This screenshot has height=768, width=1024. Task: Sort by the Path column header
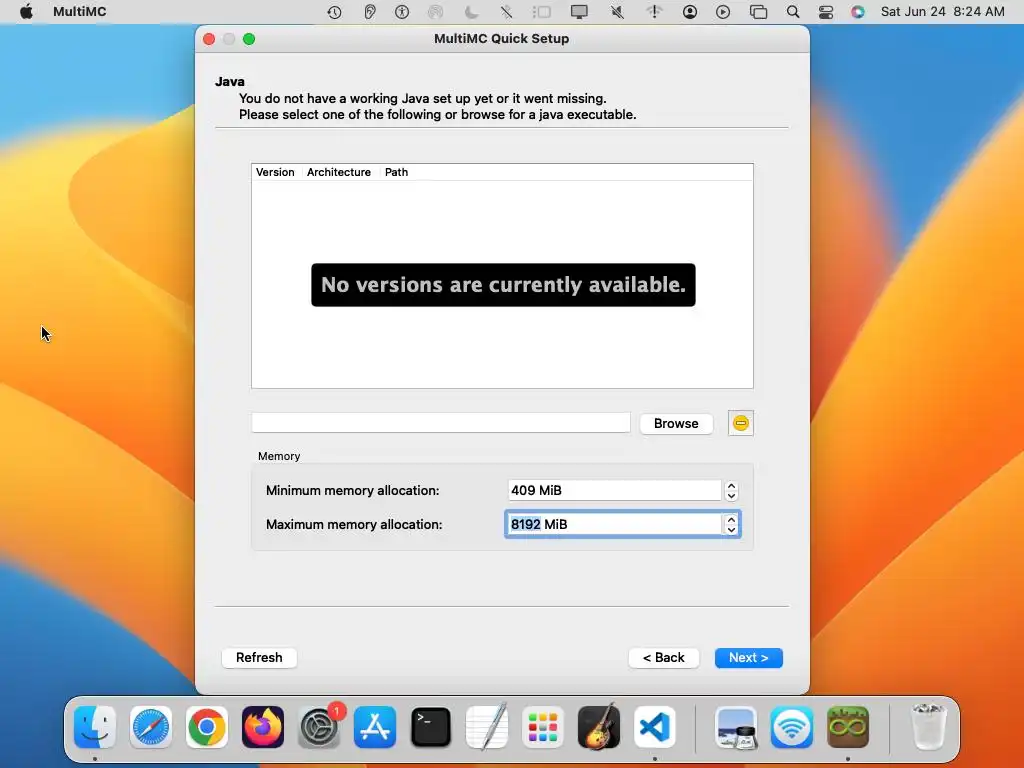(396, 172)
